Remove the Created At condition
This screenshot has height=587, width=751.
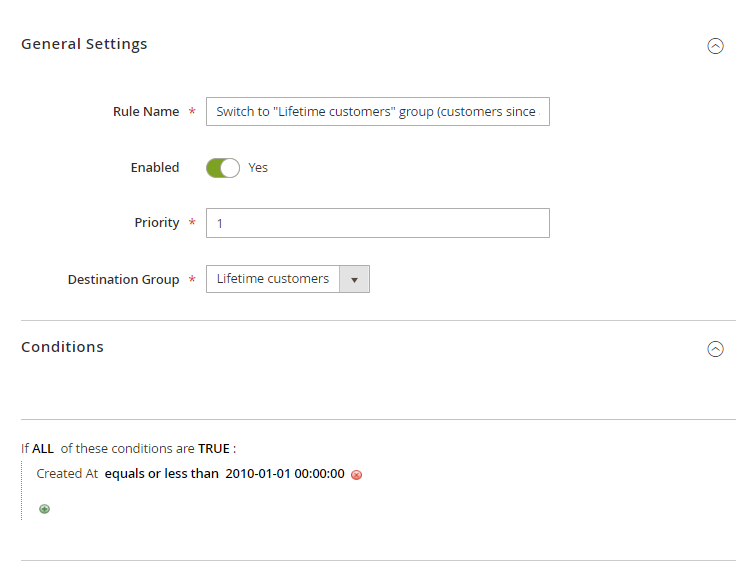click(x=357, y=475)
